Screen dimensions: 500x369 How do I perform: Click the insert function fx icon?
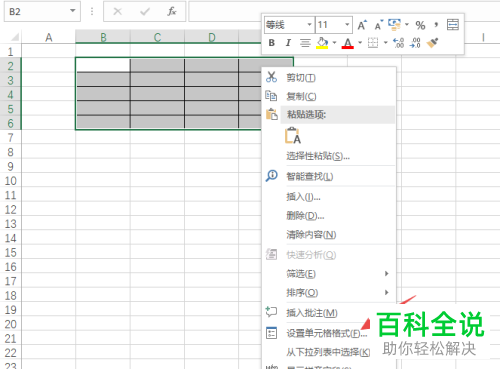pos(172,12)
